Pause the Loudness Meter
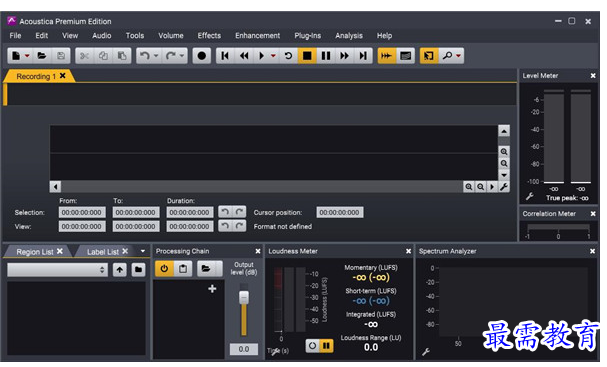 (326, 345)
